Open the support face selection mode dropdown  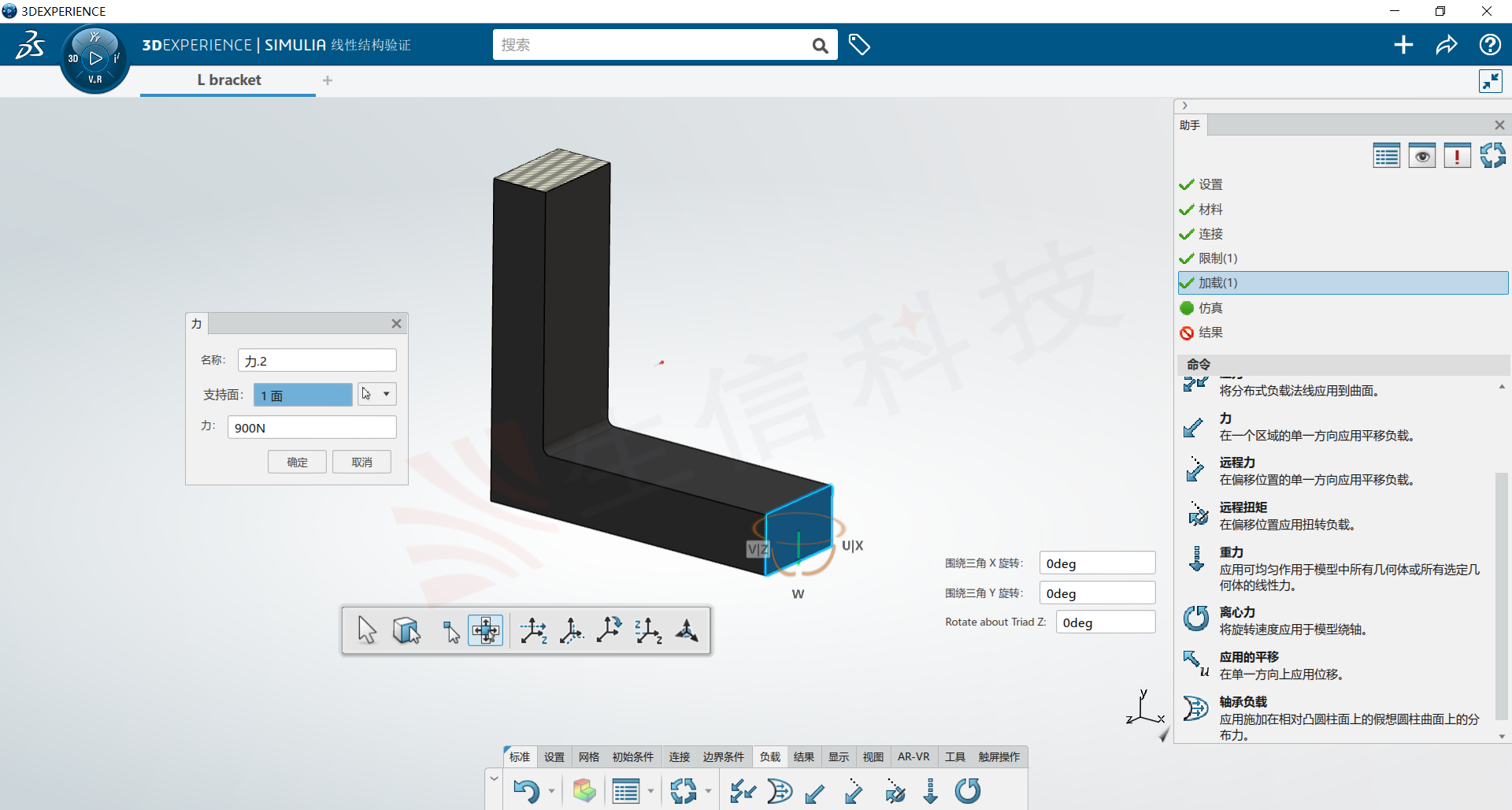[x=386, y=394]
